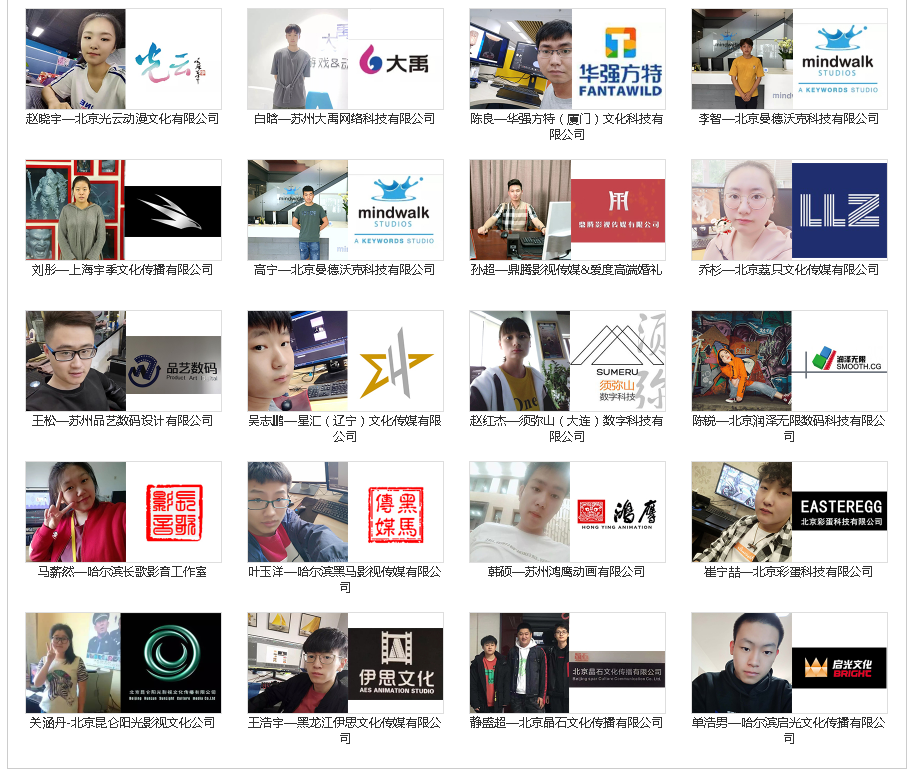This screenshot has height=775, width=916.
Task: Open 关涵丹's green swirl logo thumbnail
Action: point(123,663)
